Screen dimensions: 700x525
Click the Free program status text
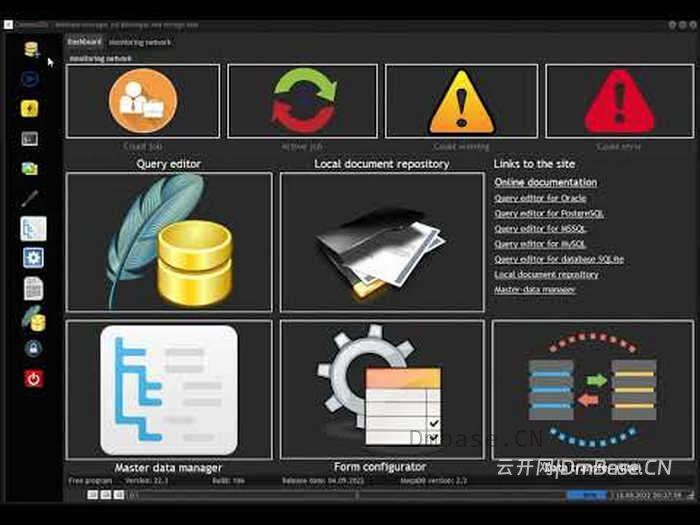point(90,481)
